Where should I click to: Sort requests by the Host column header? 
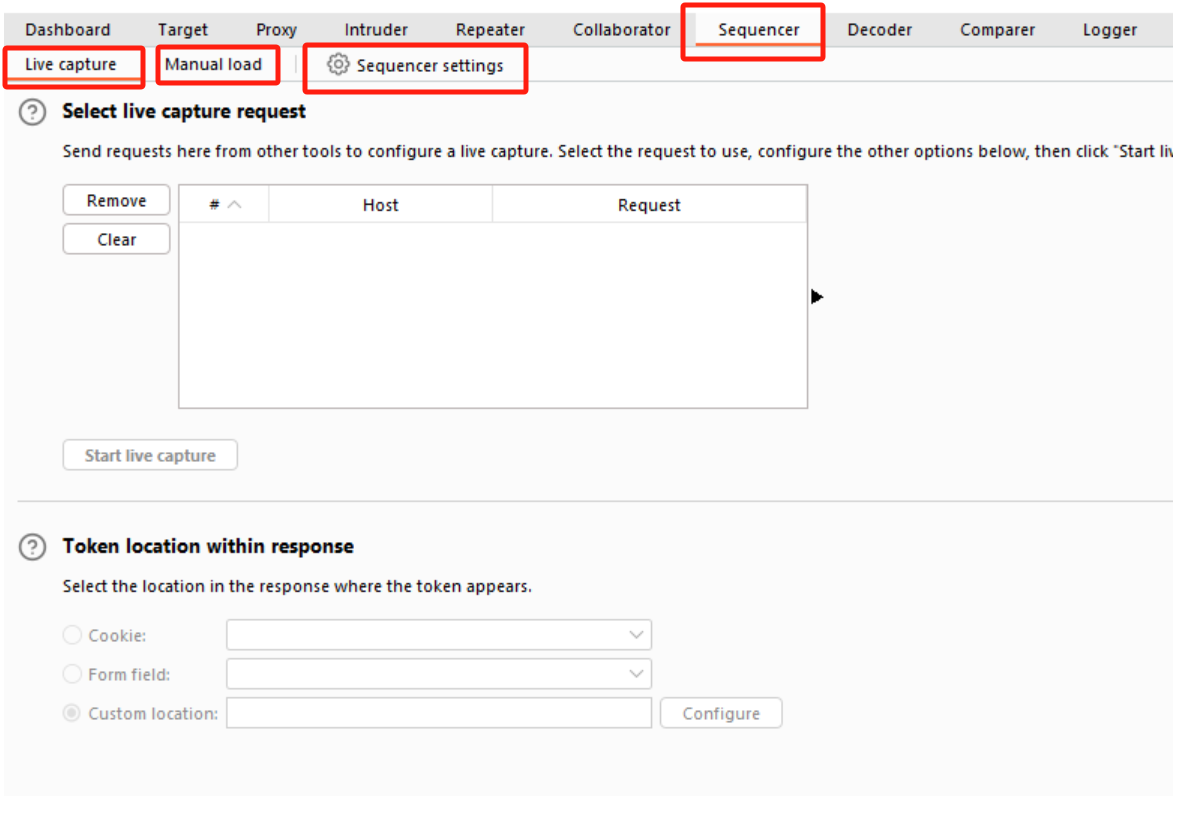[380, 205]
